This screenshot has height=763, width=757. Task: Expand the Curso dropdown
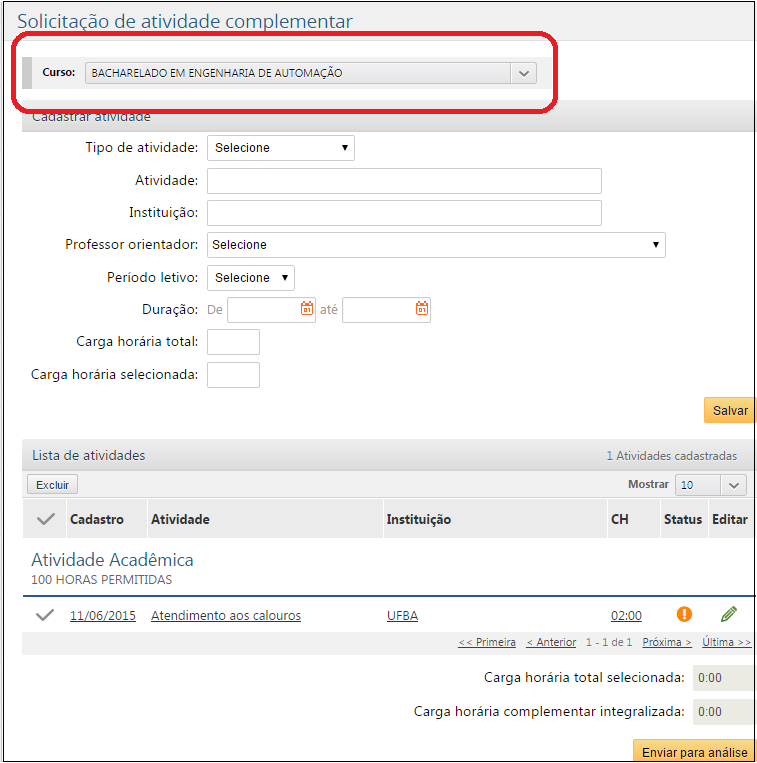523,73
